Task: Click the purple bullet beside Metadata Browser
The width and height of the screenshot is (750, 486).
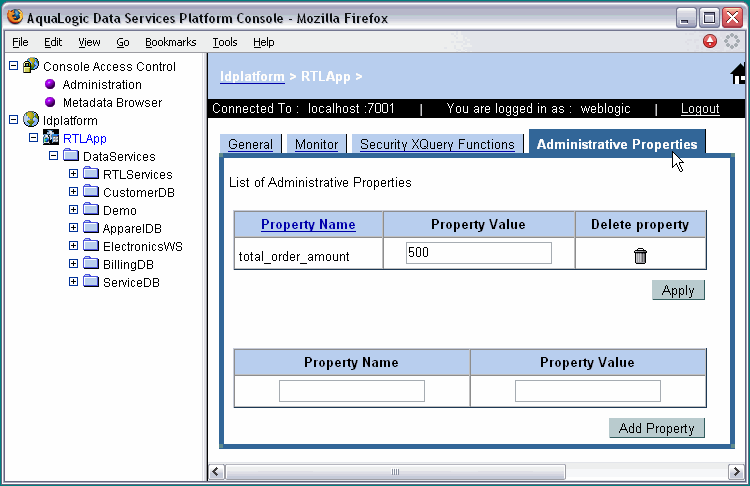Action: pyautogui.click(x=50, y=102)
